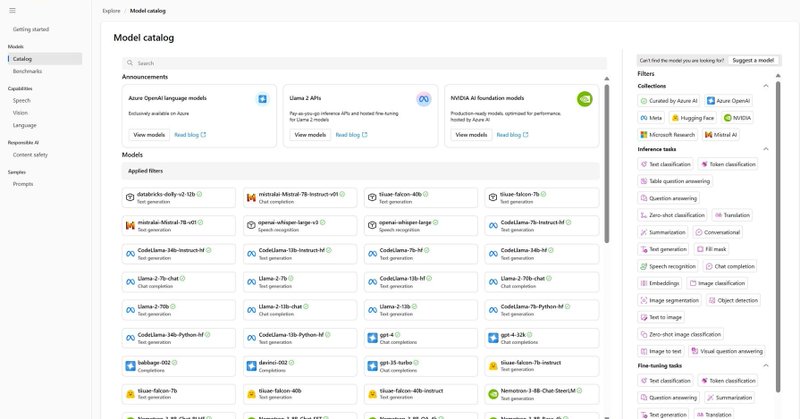Click Explore in the breadcrumb
Viewport: 800px width, 419px height.
tap(111, 11)
